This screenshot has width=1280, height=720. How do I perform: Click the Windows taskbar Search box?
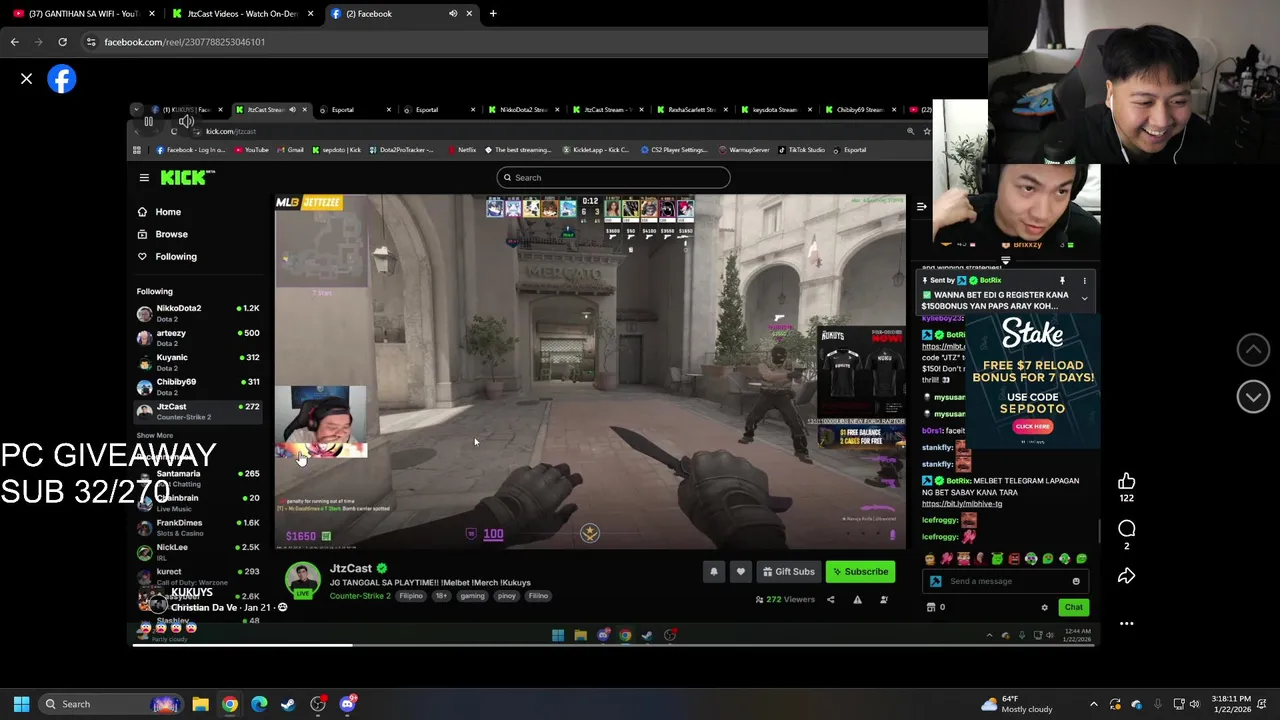(110, 704)
